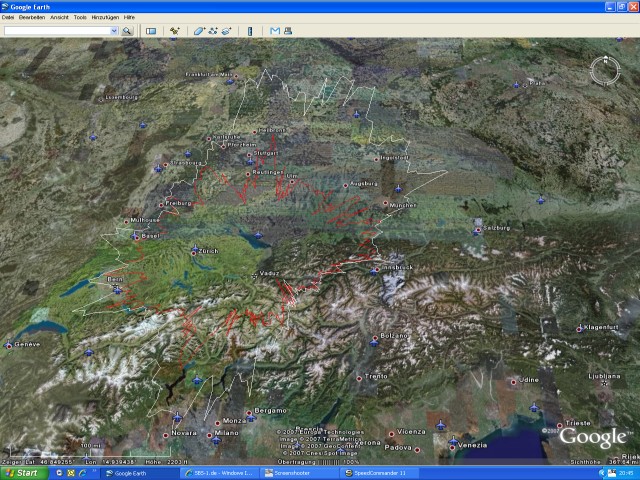This screenshot has width=640, height=480.
Task: Click Internet Explorer quick launch icon
Action: click(83, 473)
